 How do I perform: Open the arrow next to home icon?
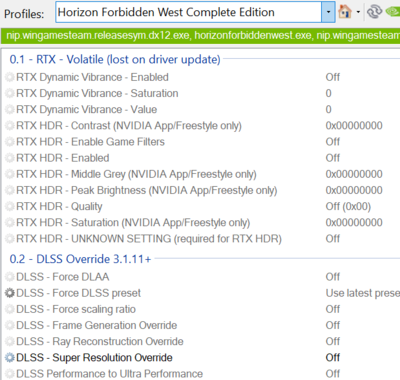(358, 12)
